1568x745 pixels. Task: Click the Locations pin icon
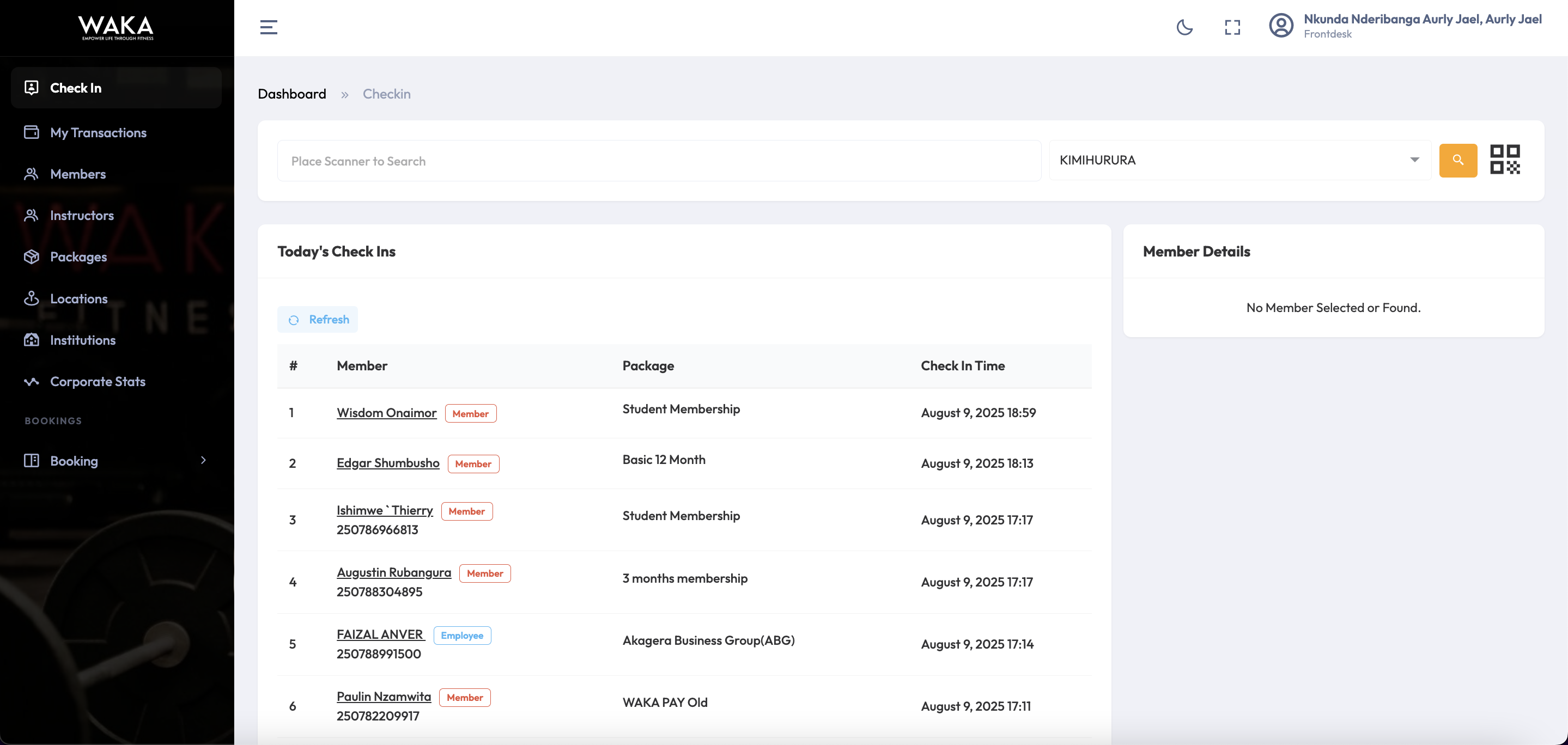(x=31, y=298)
